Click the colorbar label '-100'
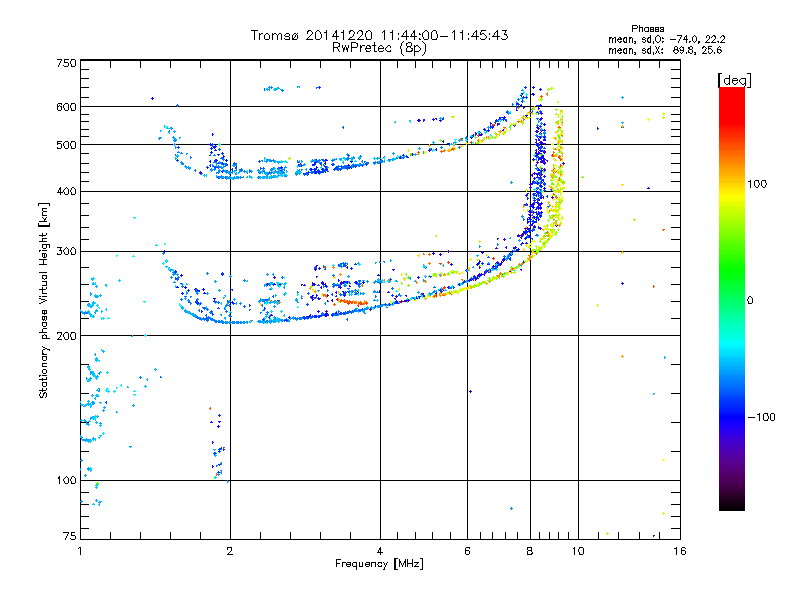Viewport: 800px width, 600px height. (761, 417)
